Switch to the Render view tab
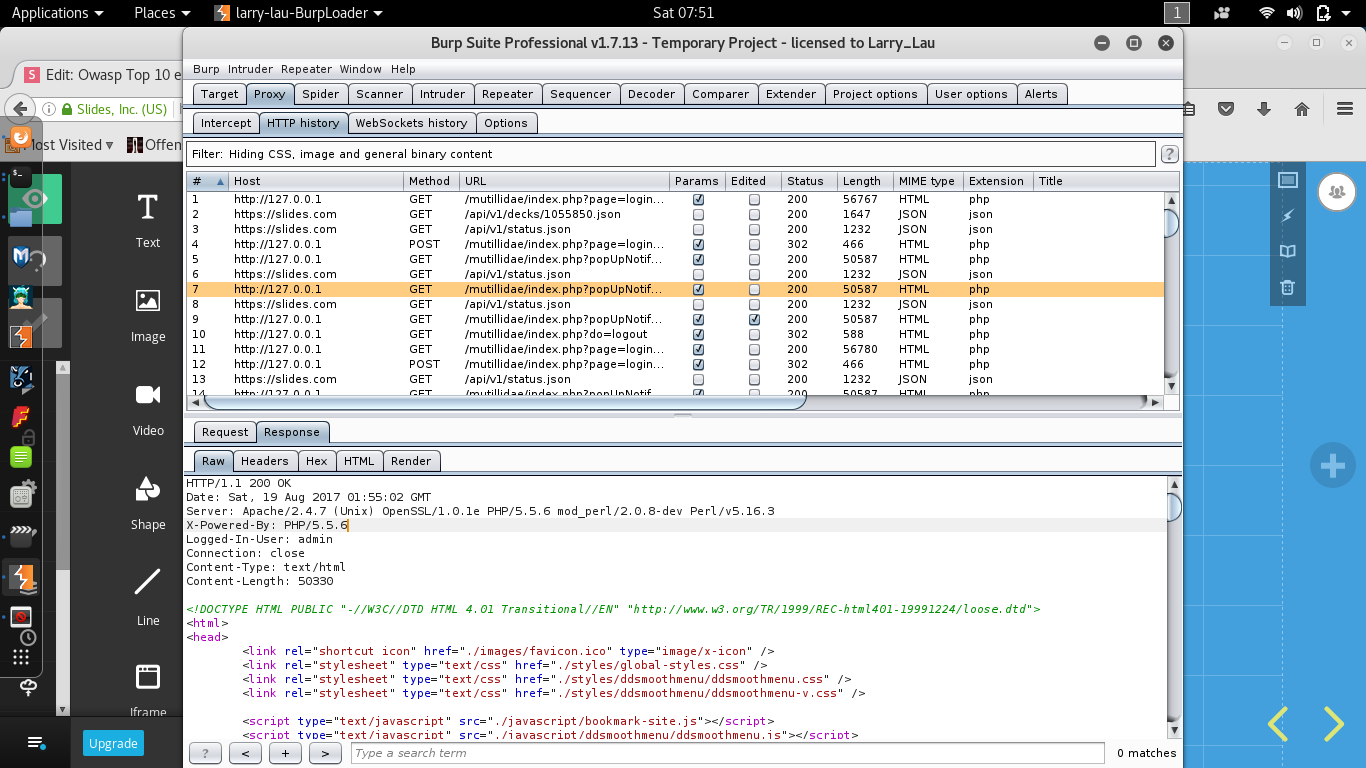This screenshot has height=768, width=1366. pyautogui.click(x=411, y=461)
